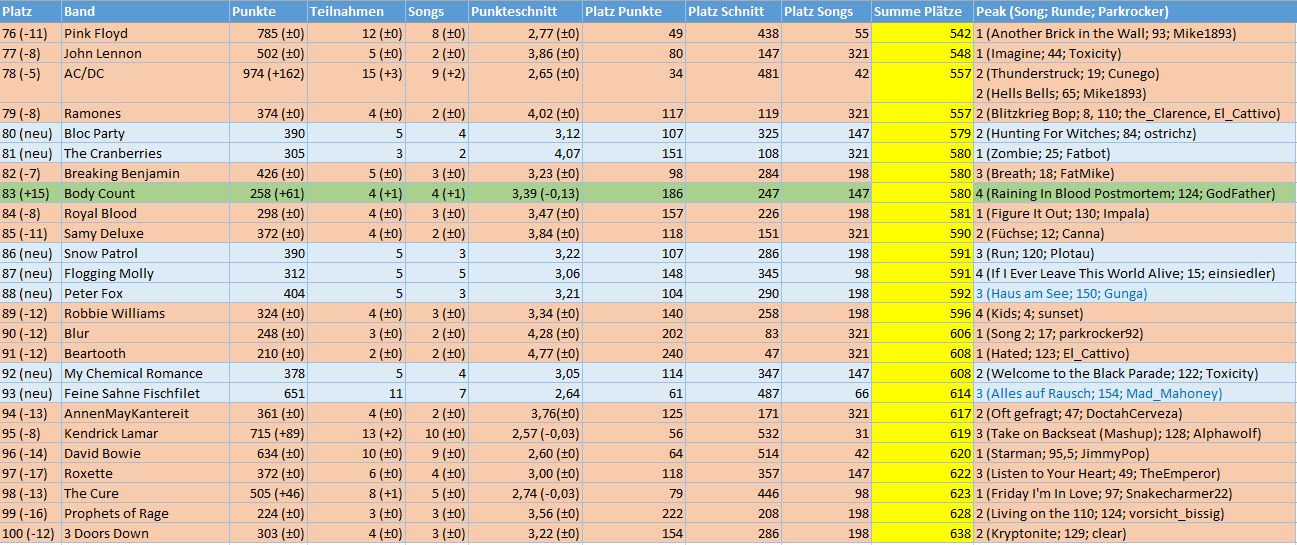Select the 'Peter Fox' band cell
This screenshot has height=545, width=1297.
(x=144, y=293)
